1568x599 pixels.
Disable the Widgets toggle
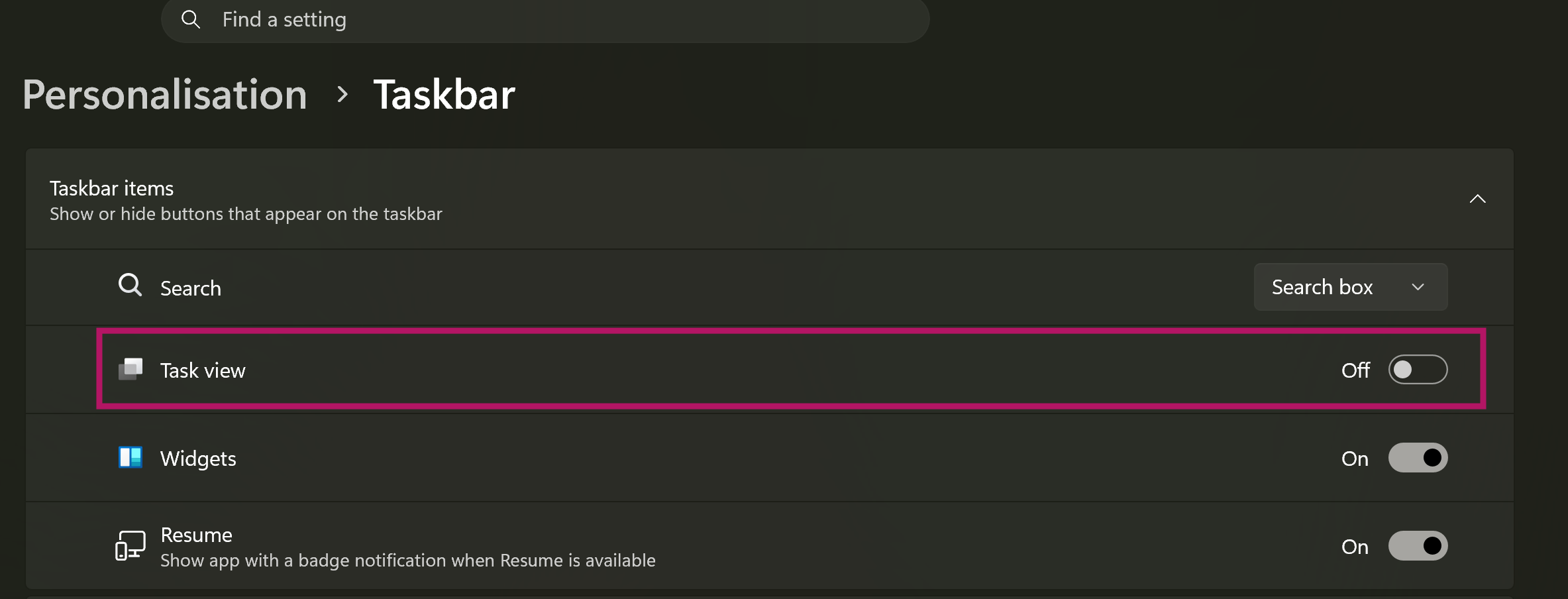pos(1418,458)
